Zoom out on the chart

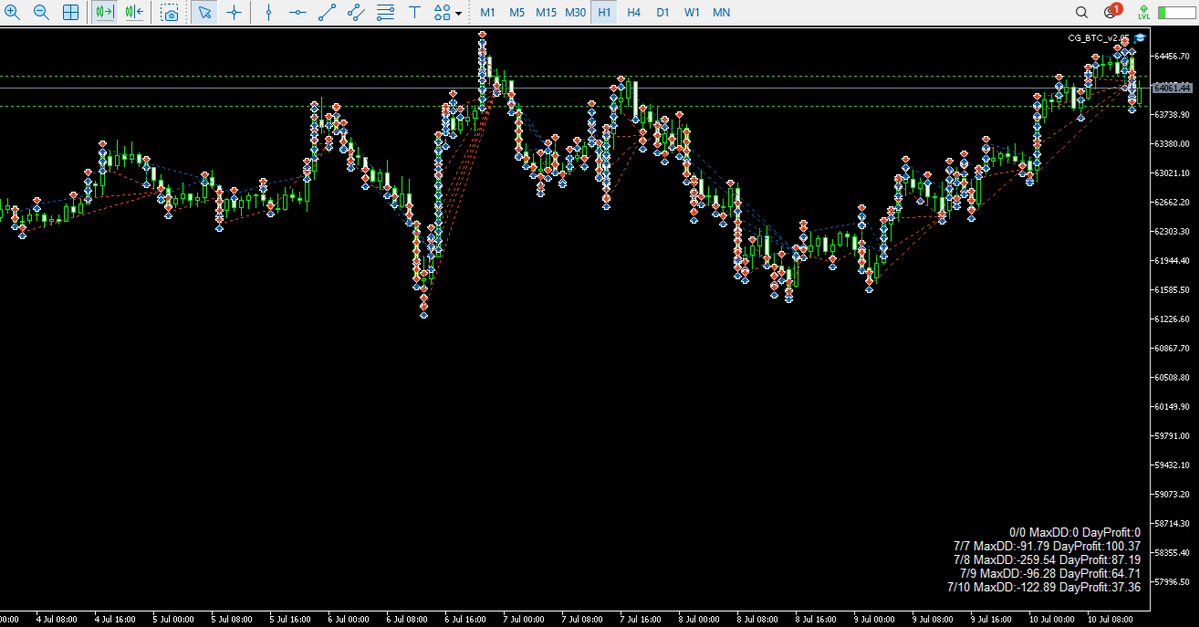[41, 12]
